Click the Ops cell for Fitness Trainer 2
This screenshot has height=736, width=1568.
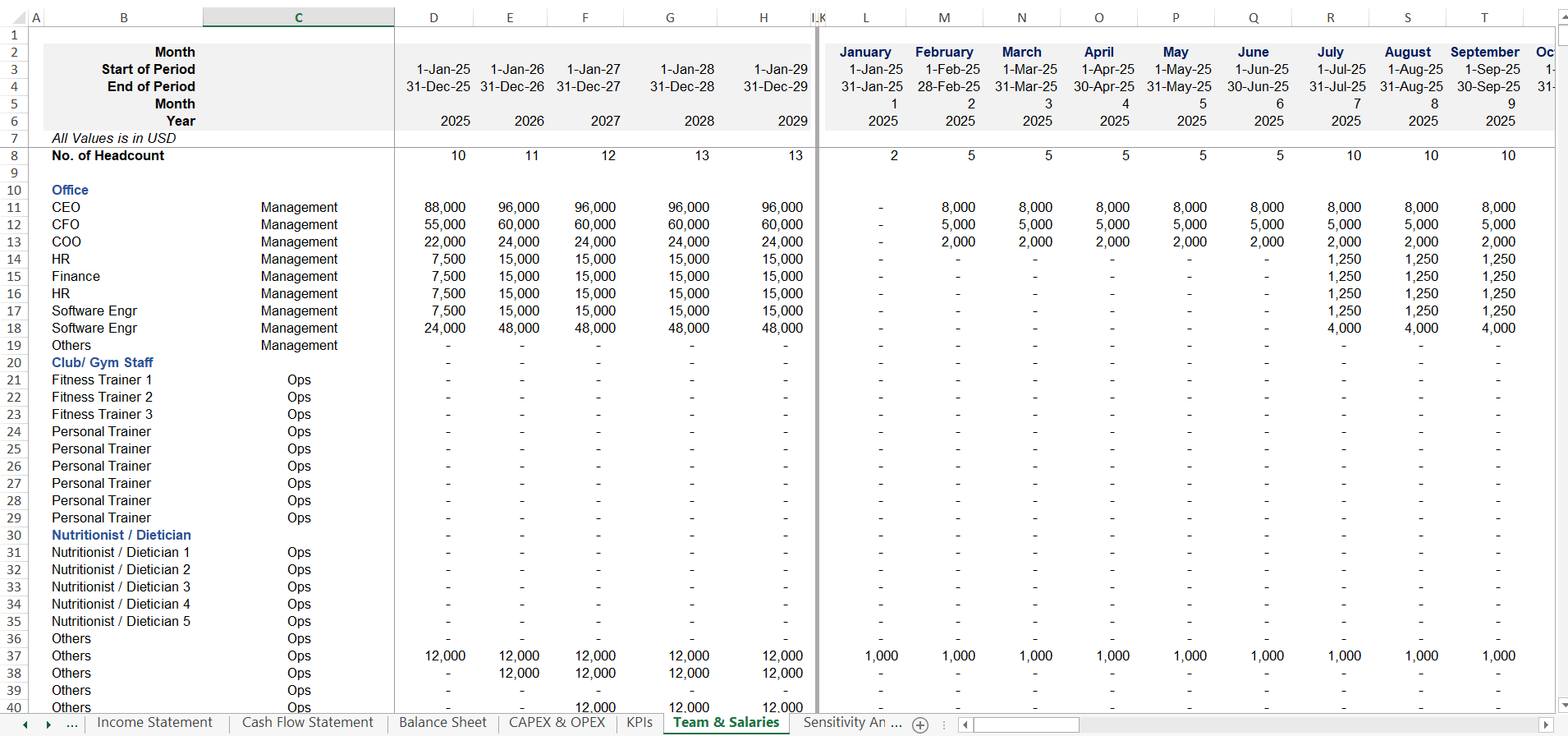(x=299, y=397)
